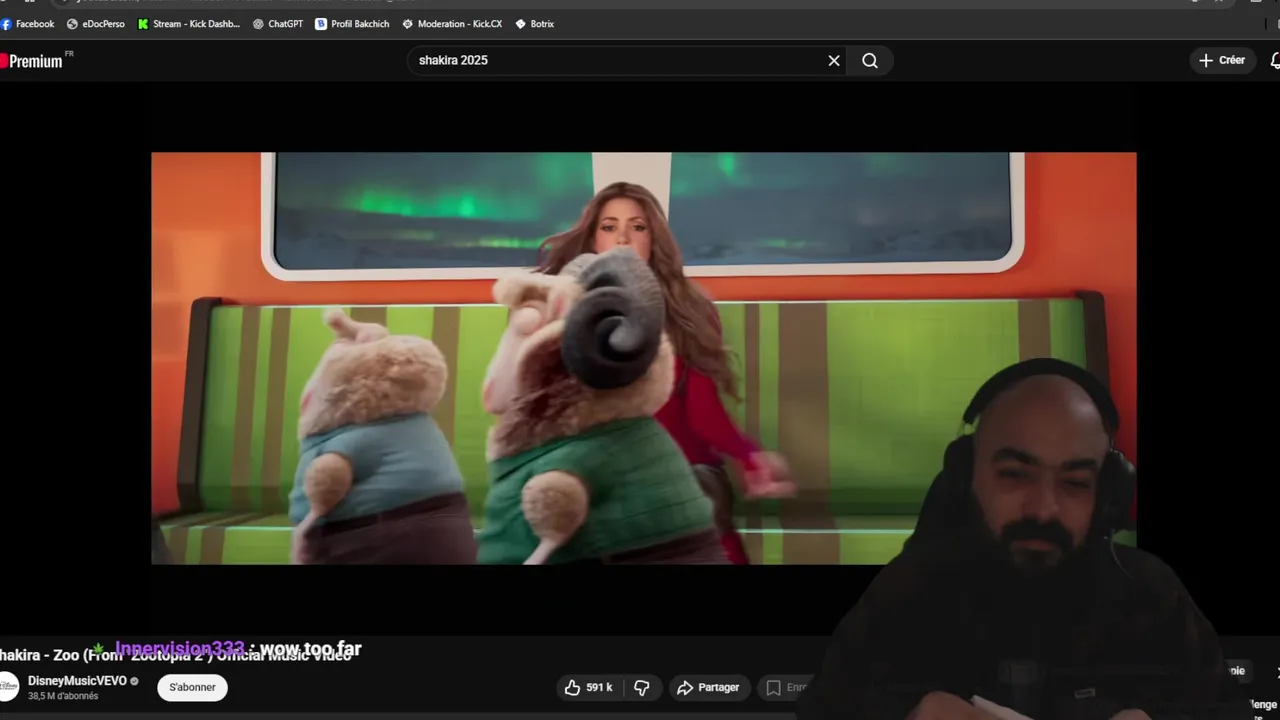Open the notifications bell
The height and width of the screenshot is (720, 1280).
tap(1274, 60)
